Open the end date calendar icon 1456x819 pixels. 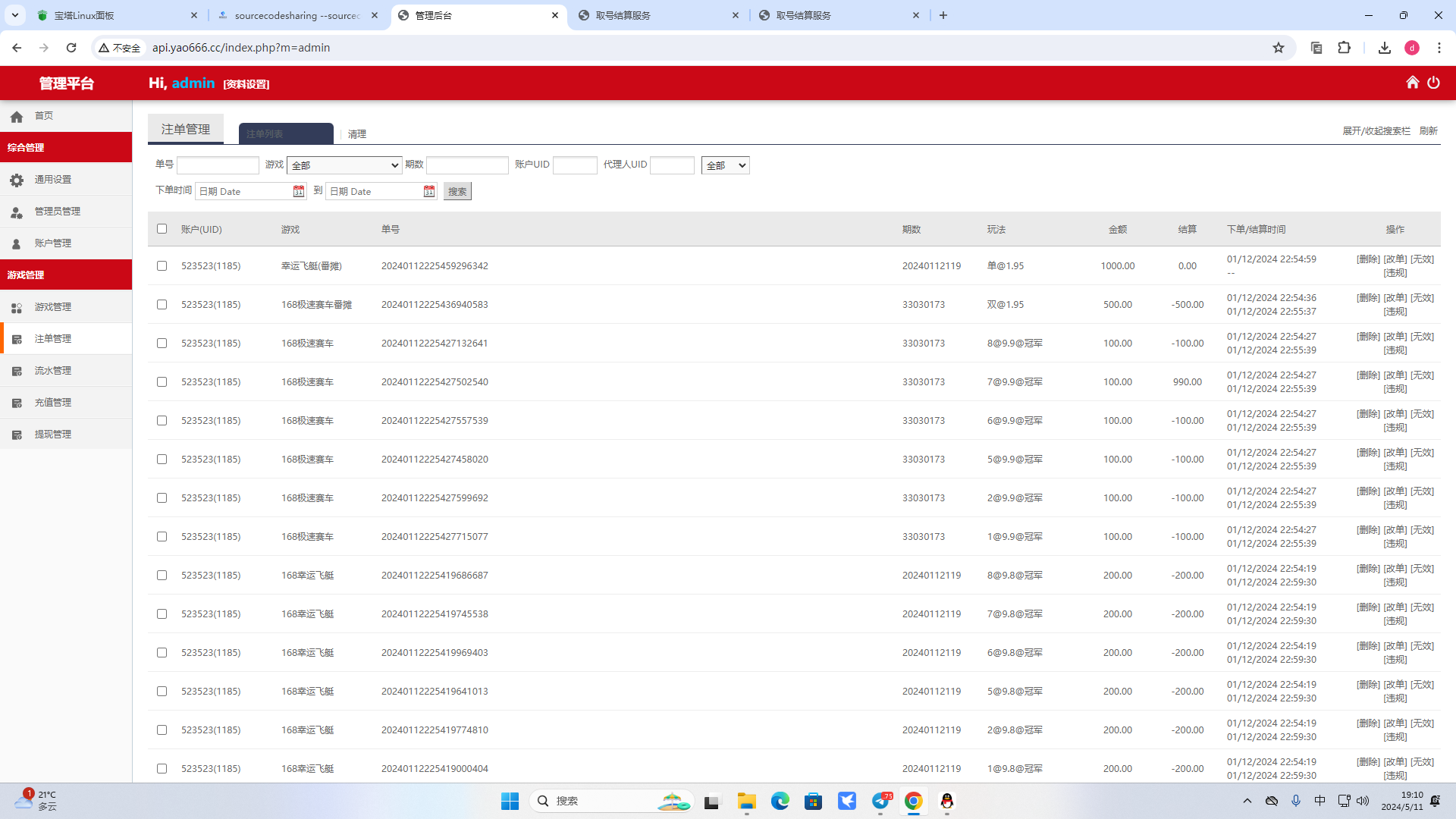click(x=428, y=191)
